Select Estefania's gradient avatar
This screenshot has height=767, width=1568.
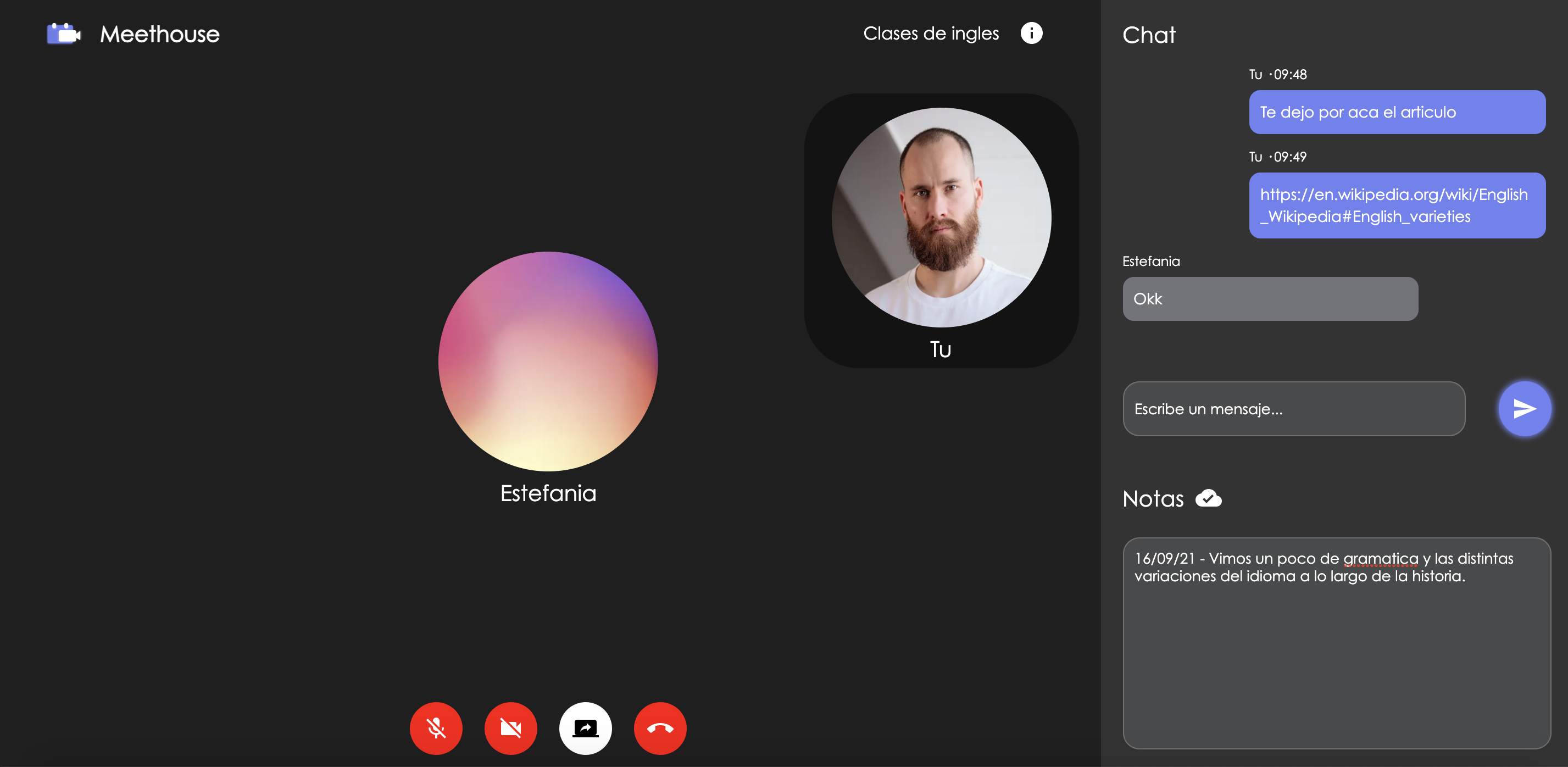548,361
